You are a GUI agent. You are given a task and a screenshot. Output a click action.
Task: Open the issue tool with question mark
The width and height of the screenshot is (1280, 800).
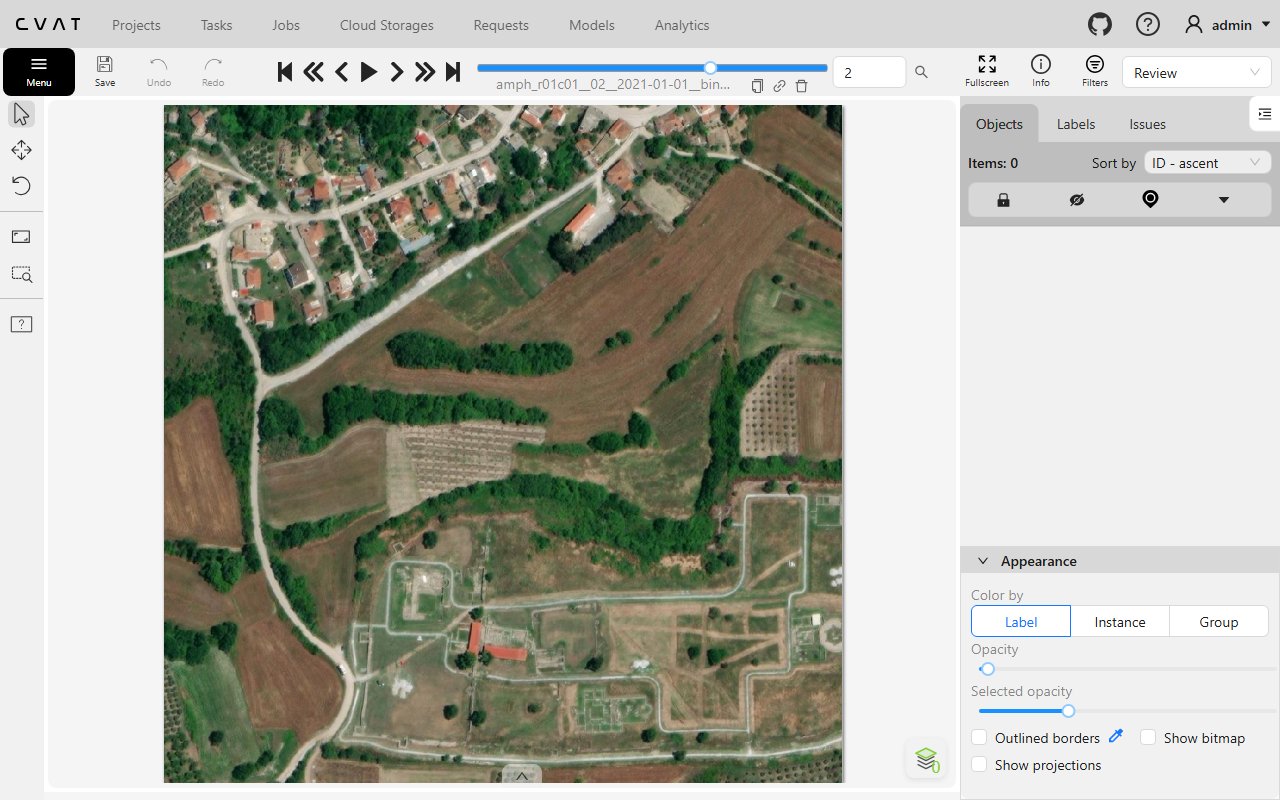(x=21, y=324)
